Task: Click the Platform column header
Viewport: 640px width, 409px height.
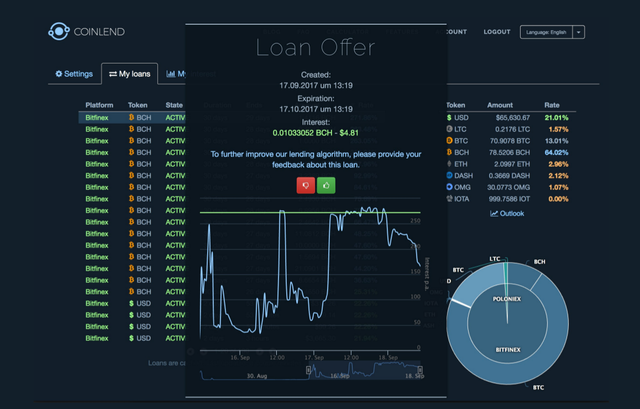Action: [x=99, y=105]
